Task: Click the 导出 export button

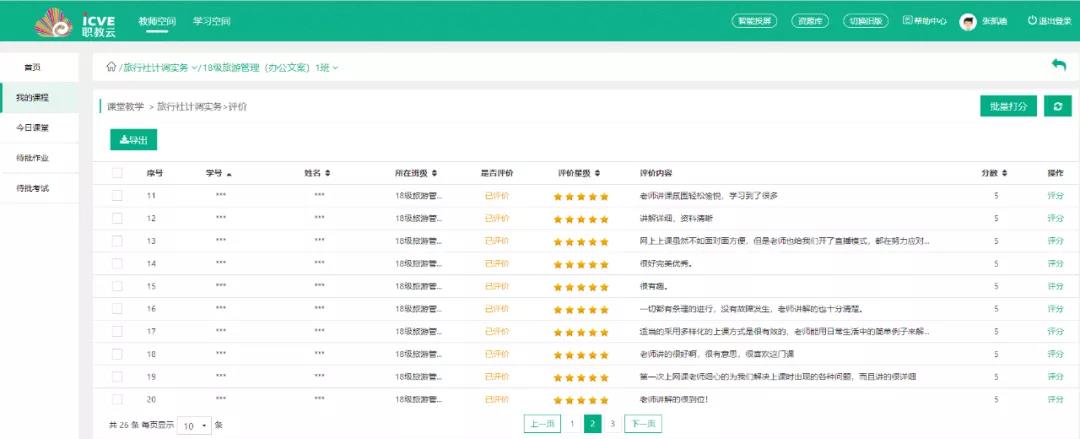Action: pos(133,140)
